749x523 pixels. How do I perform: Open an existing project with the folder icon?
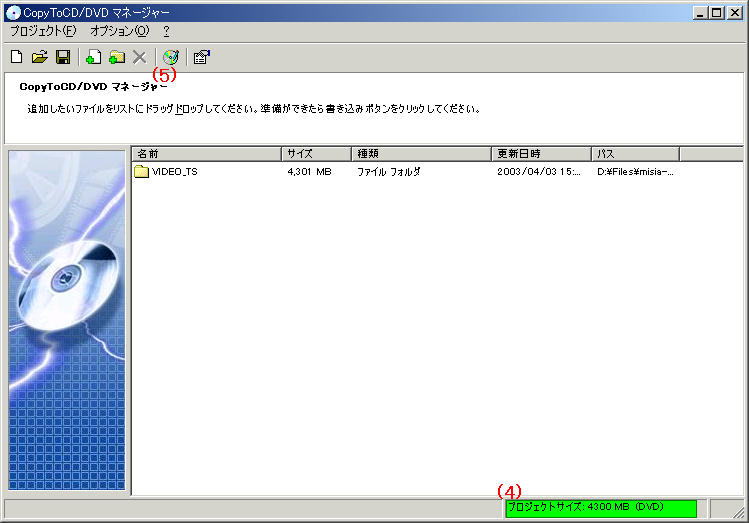click(40, 57)
